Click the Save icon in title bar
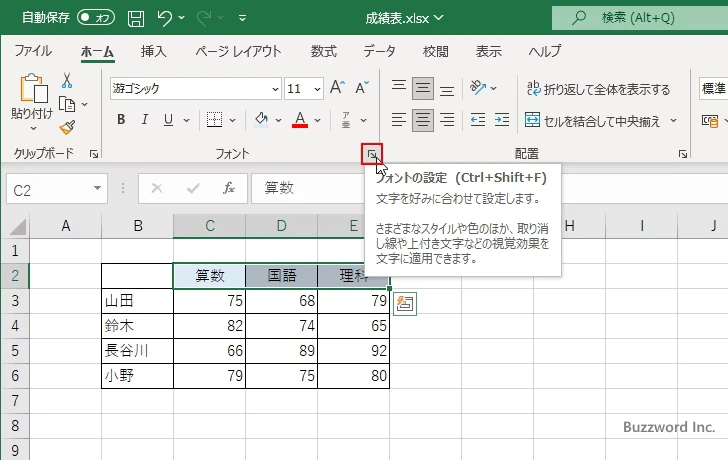Viewport: 728px width, 460px height. pos(136,17)
